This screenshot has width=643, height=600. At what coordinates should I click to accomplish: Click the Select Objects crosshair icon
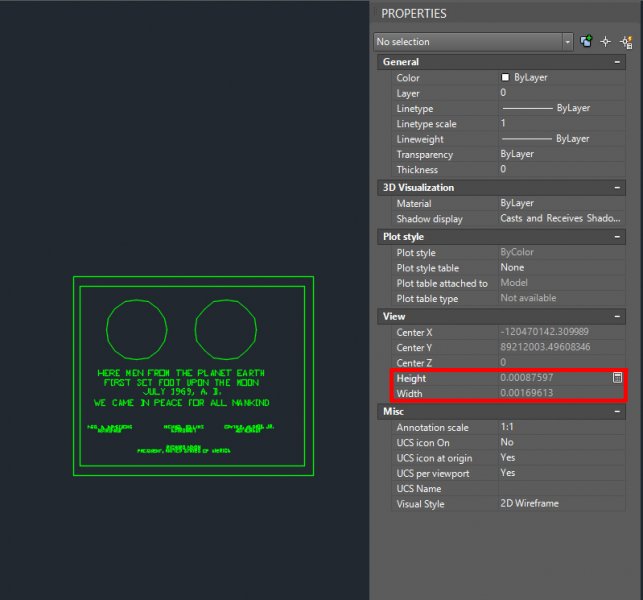606,41
